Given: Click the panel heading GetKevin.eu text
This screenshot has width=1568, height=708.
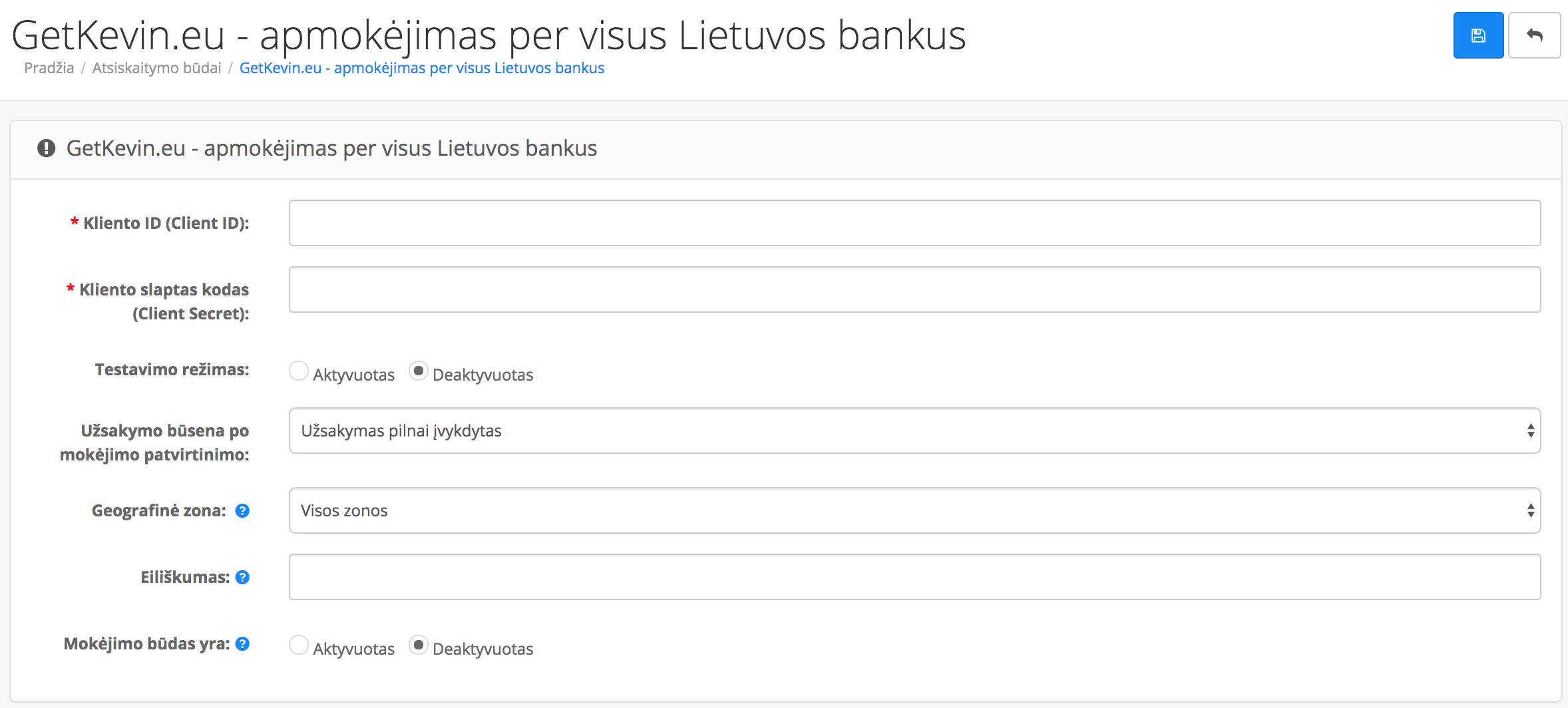Looking at the screenshot, I should tap(331, 148).
